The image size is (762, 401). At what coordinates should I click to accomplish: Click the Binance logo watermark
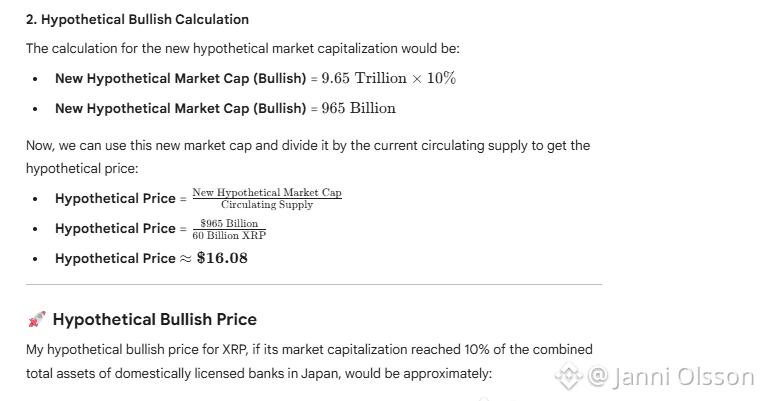click(569, 378)
